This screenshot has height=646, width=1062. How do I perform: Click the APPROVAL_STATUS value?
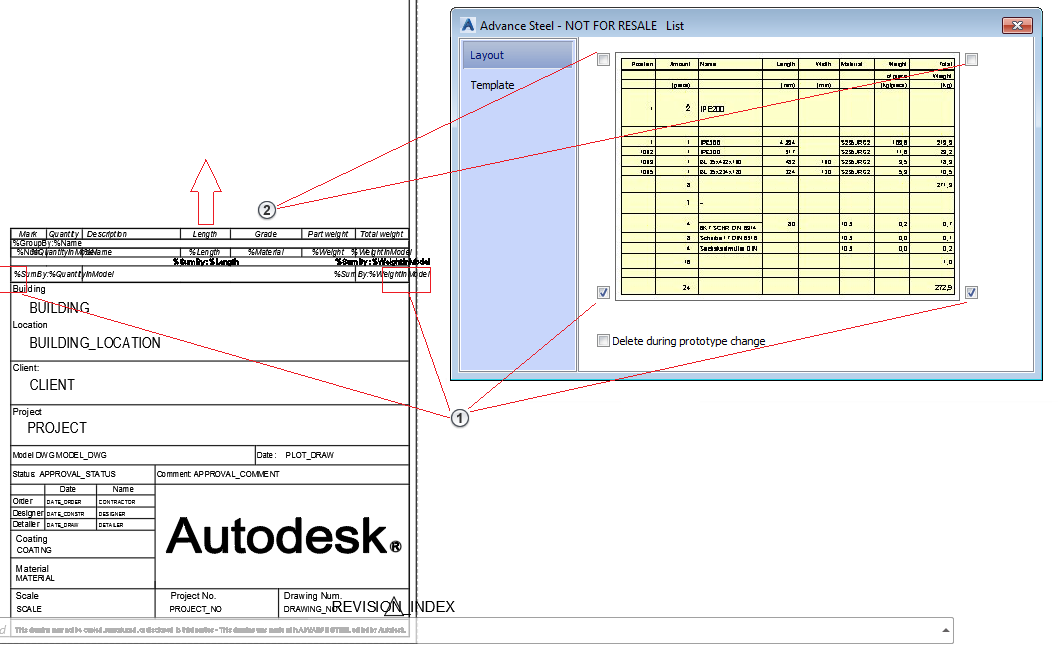tap(77, 474)
